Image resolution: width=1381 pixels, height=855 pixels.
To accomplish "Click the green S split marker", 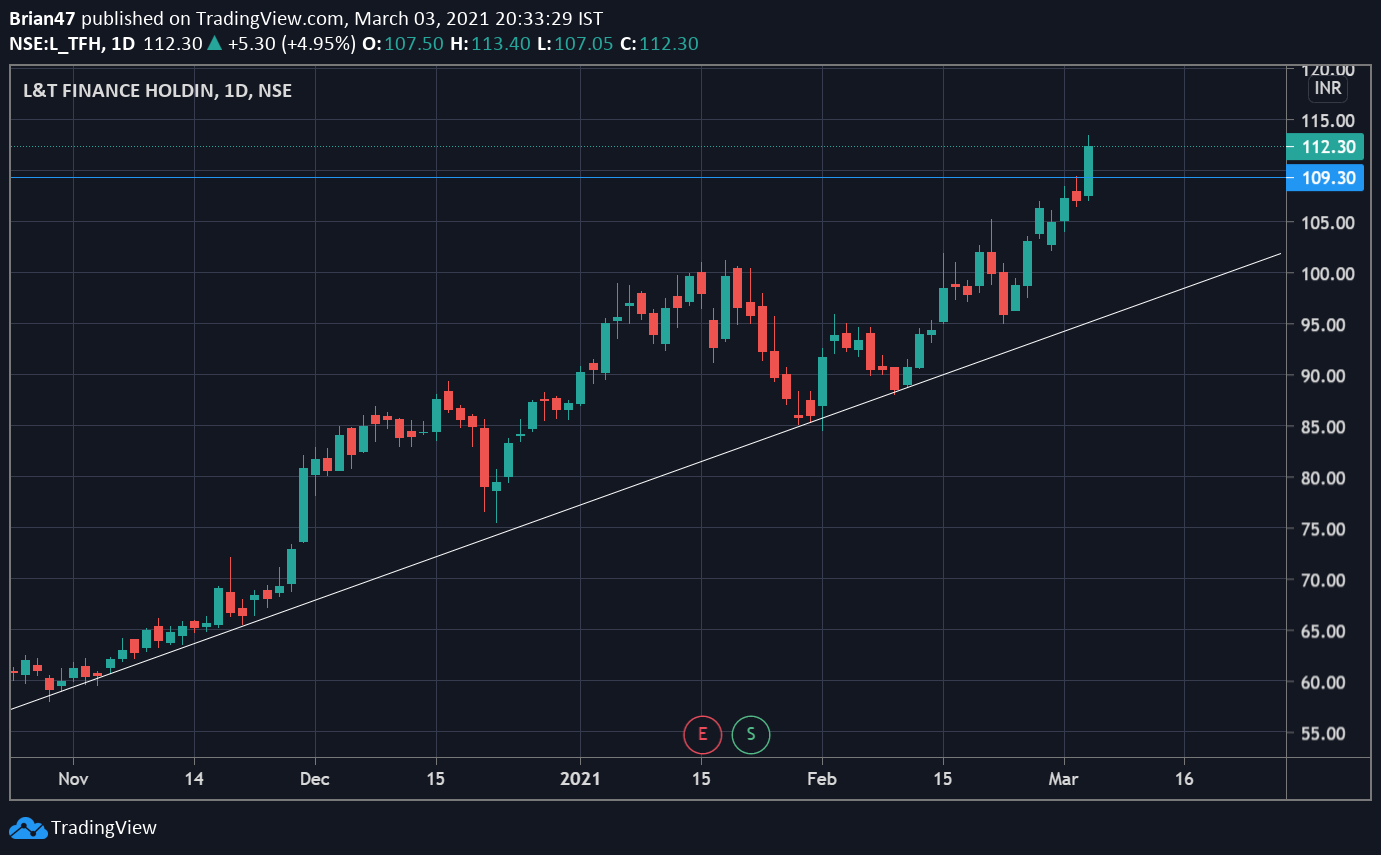I will [751, 734].
